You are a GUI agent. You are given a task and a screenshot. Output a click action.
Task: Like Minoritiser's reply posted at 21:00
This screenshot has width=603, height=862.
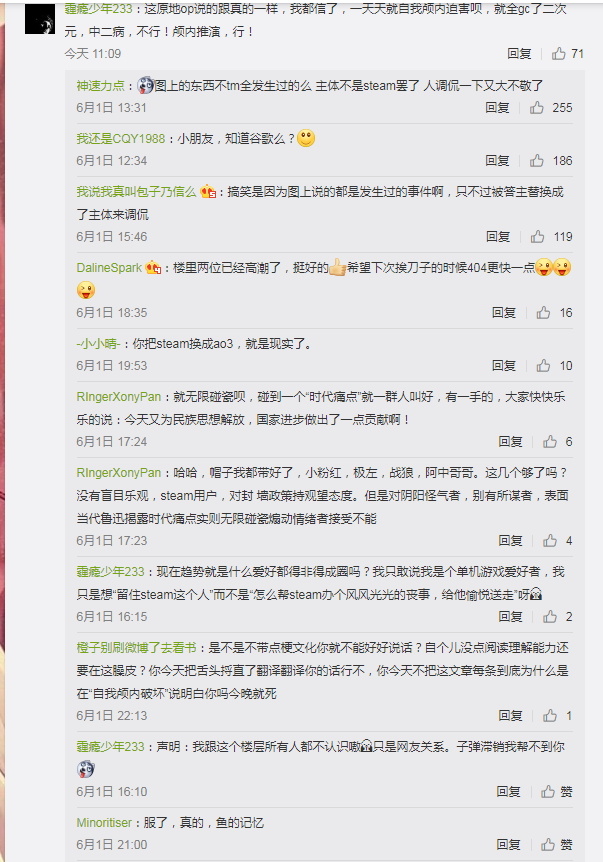[x=557, y=844]
